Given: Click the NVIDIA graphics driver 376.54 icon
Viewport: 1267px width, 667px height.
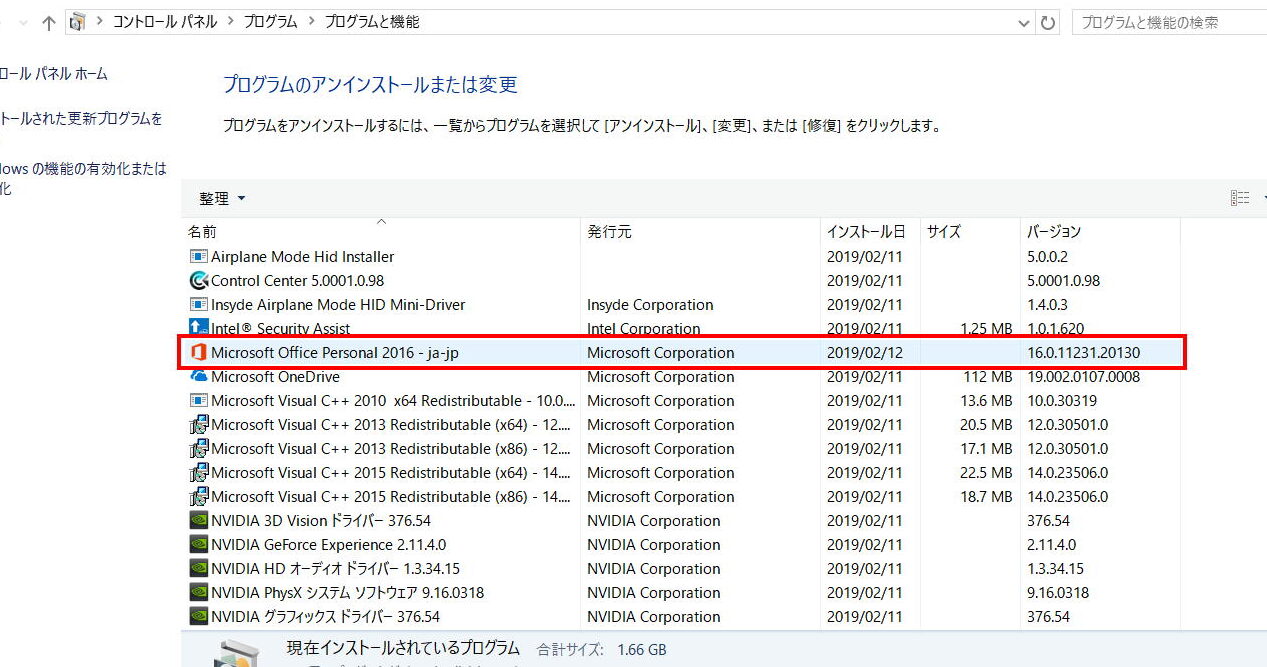Looking at the screenshot, I should pyautogui.click(x=198, y=617).
